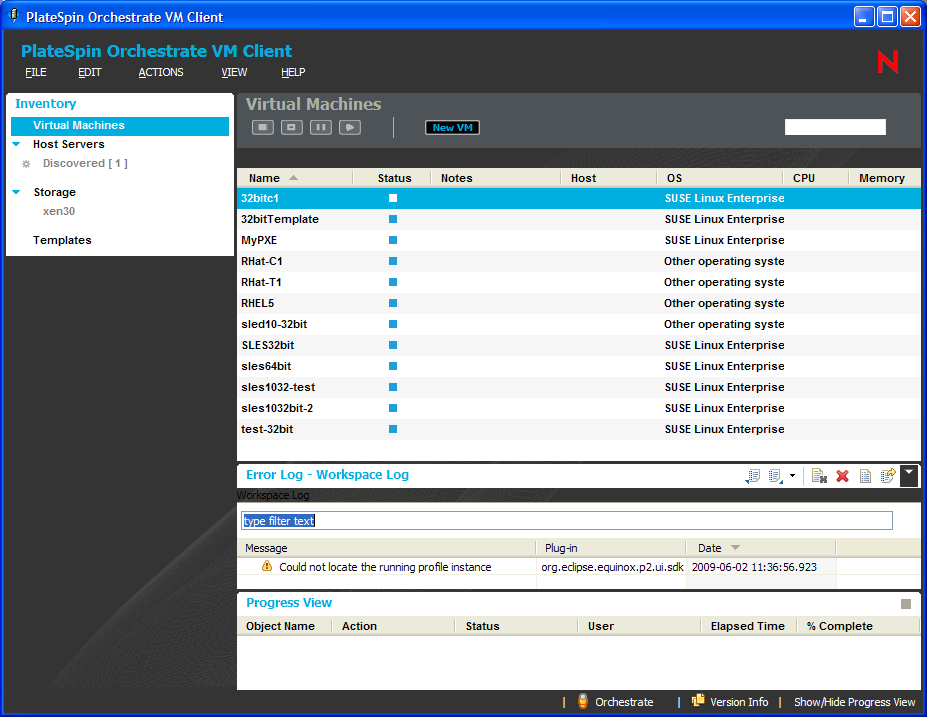Select the sled10-32bit VM row
Screen dimensions: 927x717
(579, 324)
